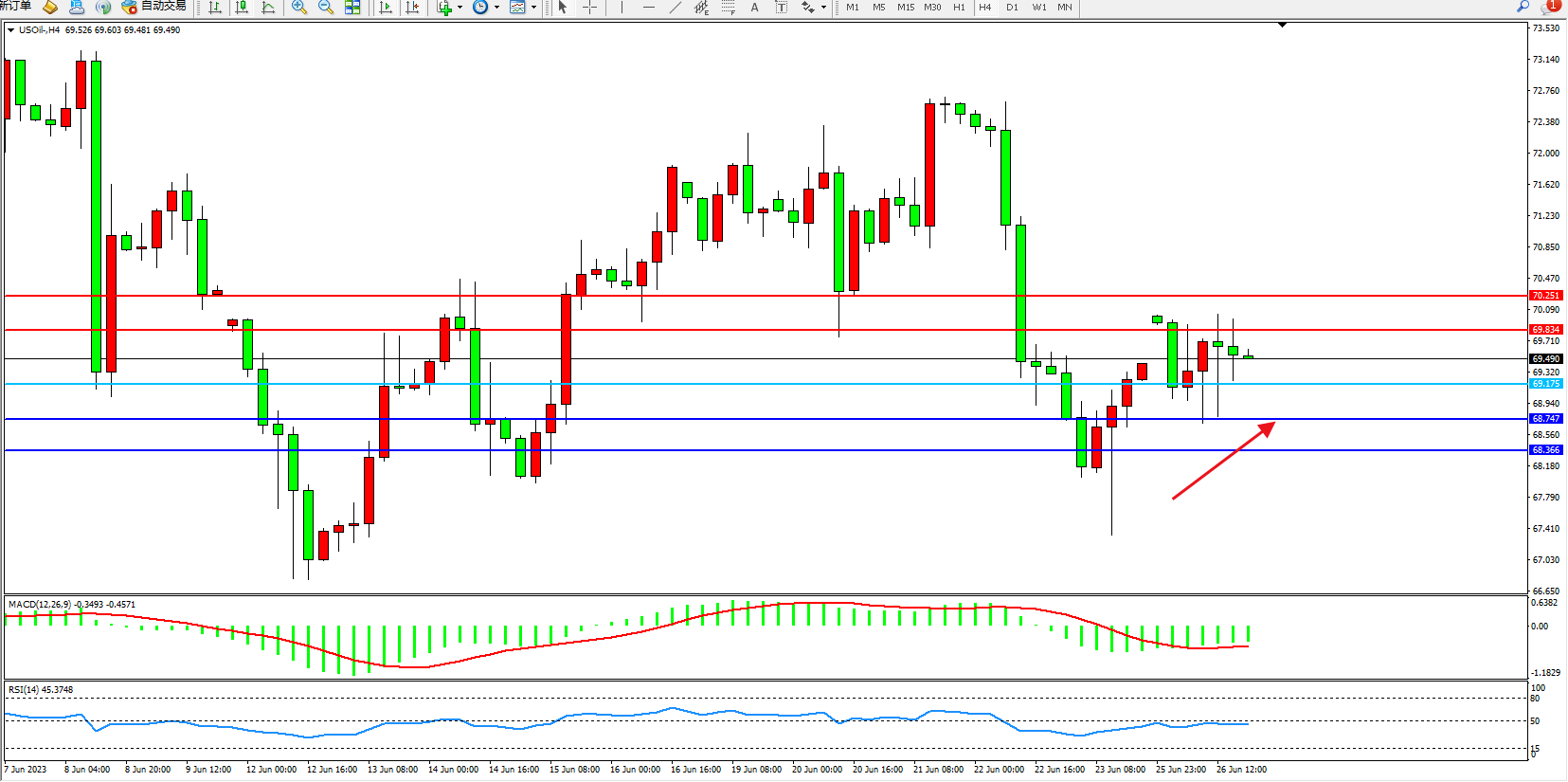Expand dropdown arrow beside templates icon

pyautogui.click(x=533, y=8)
